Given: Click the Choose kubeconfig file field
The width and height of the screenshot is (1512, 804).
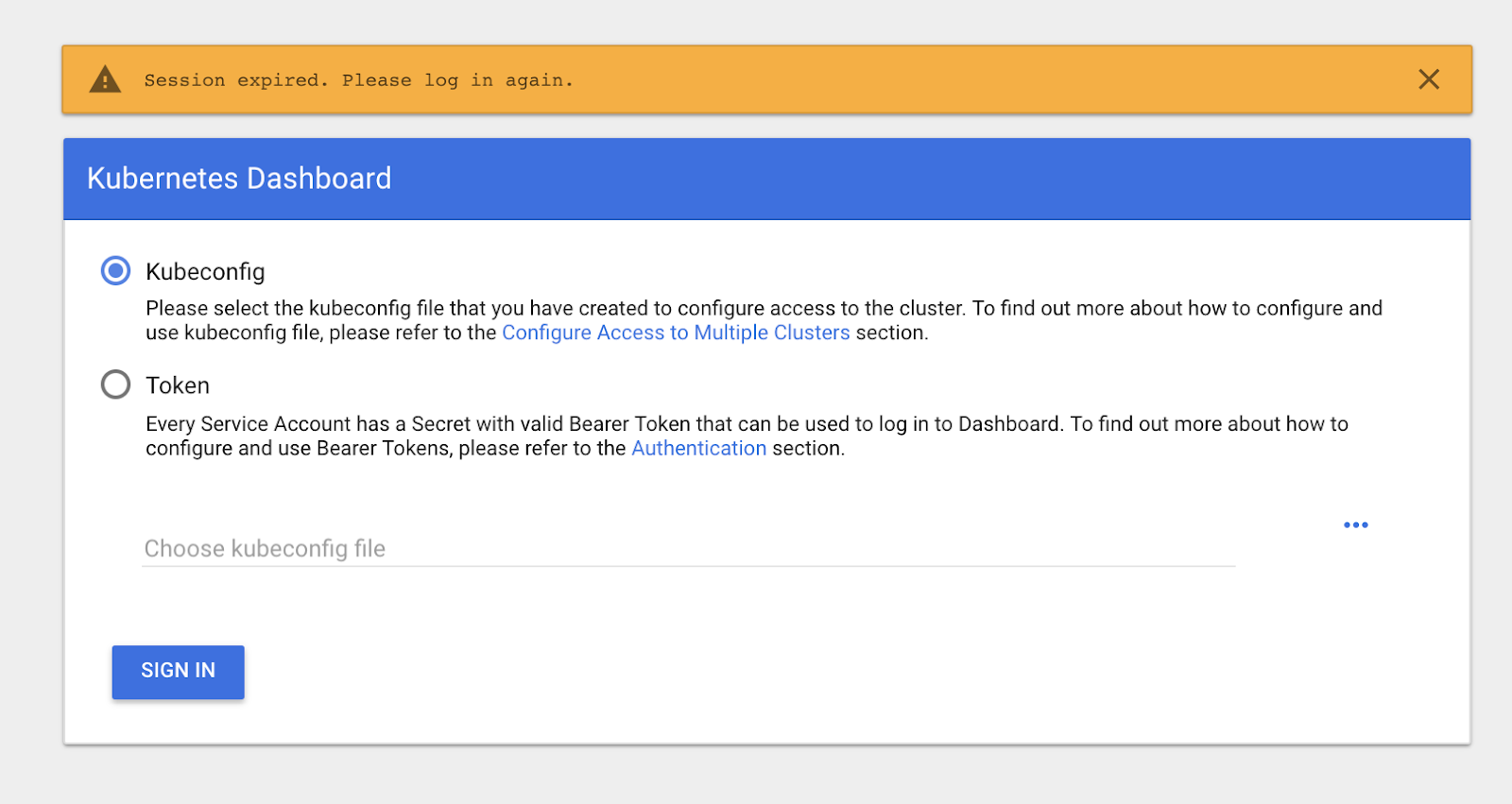Looking at the screenshot, I should (x=688, y=548).
